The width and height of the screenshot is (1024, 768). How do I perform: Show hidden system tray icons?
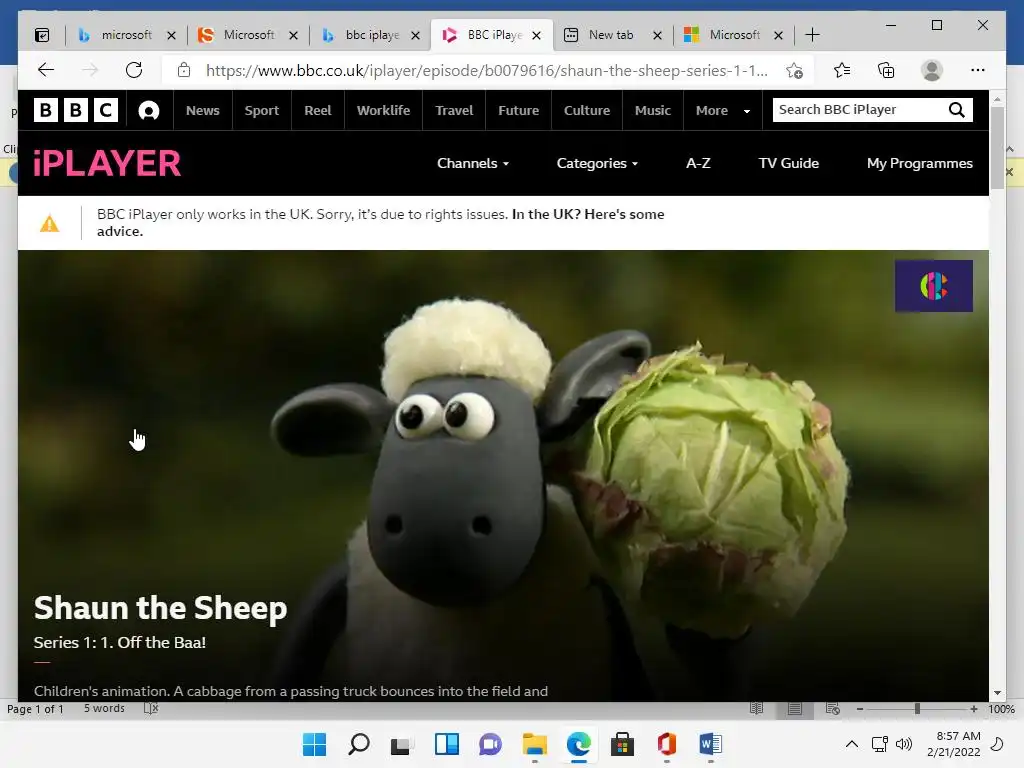(852, 744)
